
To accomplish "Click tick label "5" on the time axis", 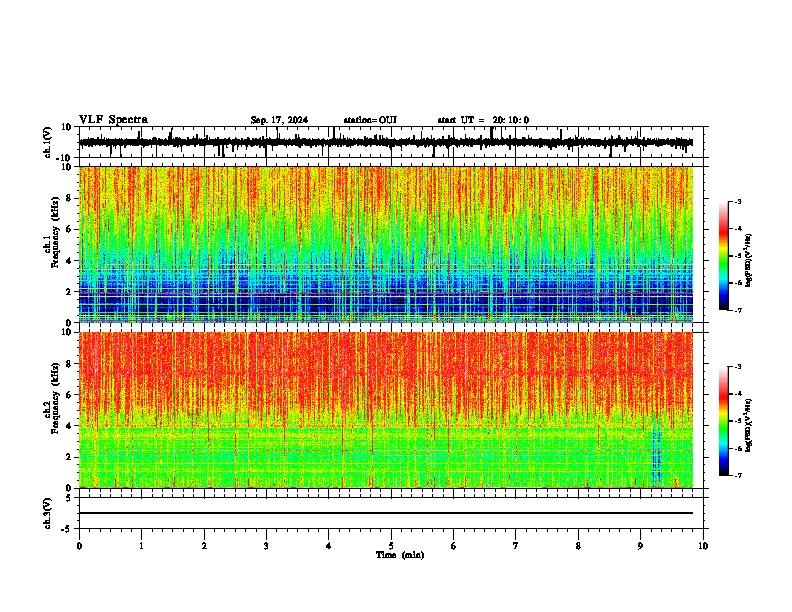I will (391, 546).
